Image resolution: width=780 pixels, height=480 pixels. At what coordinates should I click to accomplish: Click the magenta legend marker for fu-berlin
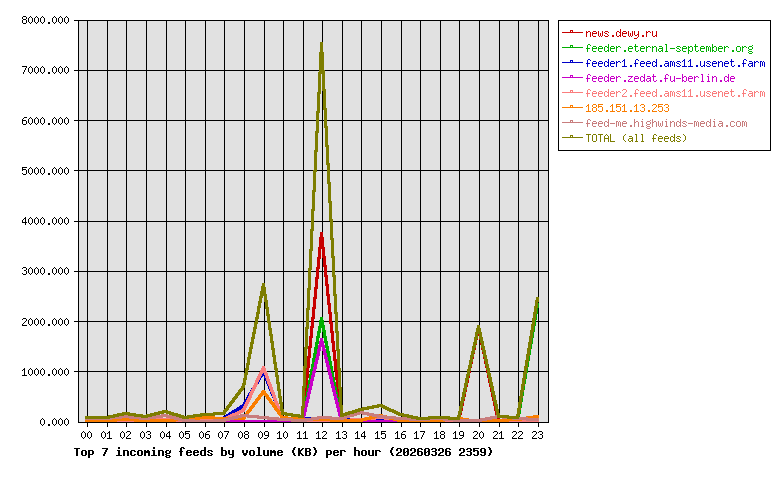tap(572, 77)
